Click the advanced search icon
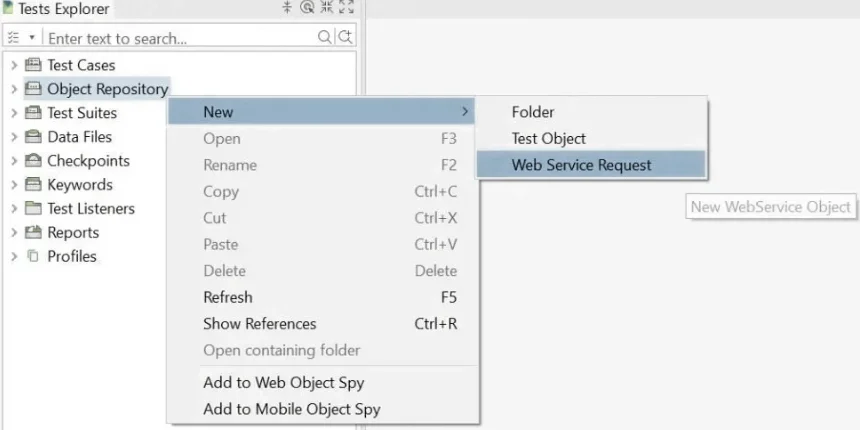 point(344,38)
